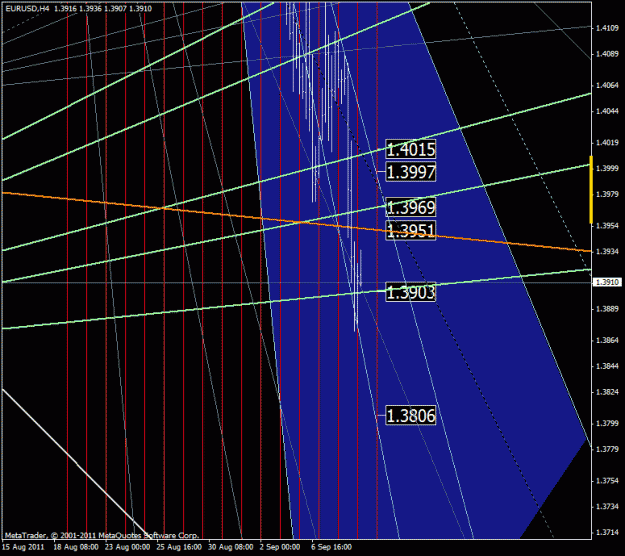Click the 1.3889 value on price scale
Viewport: 625px width, 556px height.
click(607, 309)
